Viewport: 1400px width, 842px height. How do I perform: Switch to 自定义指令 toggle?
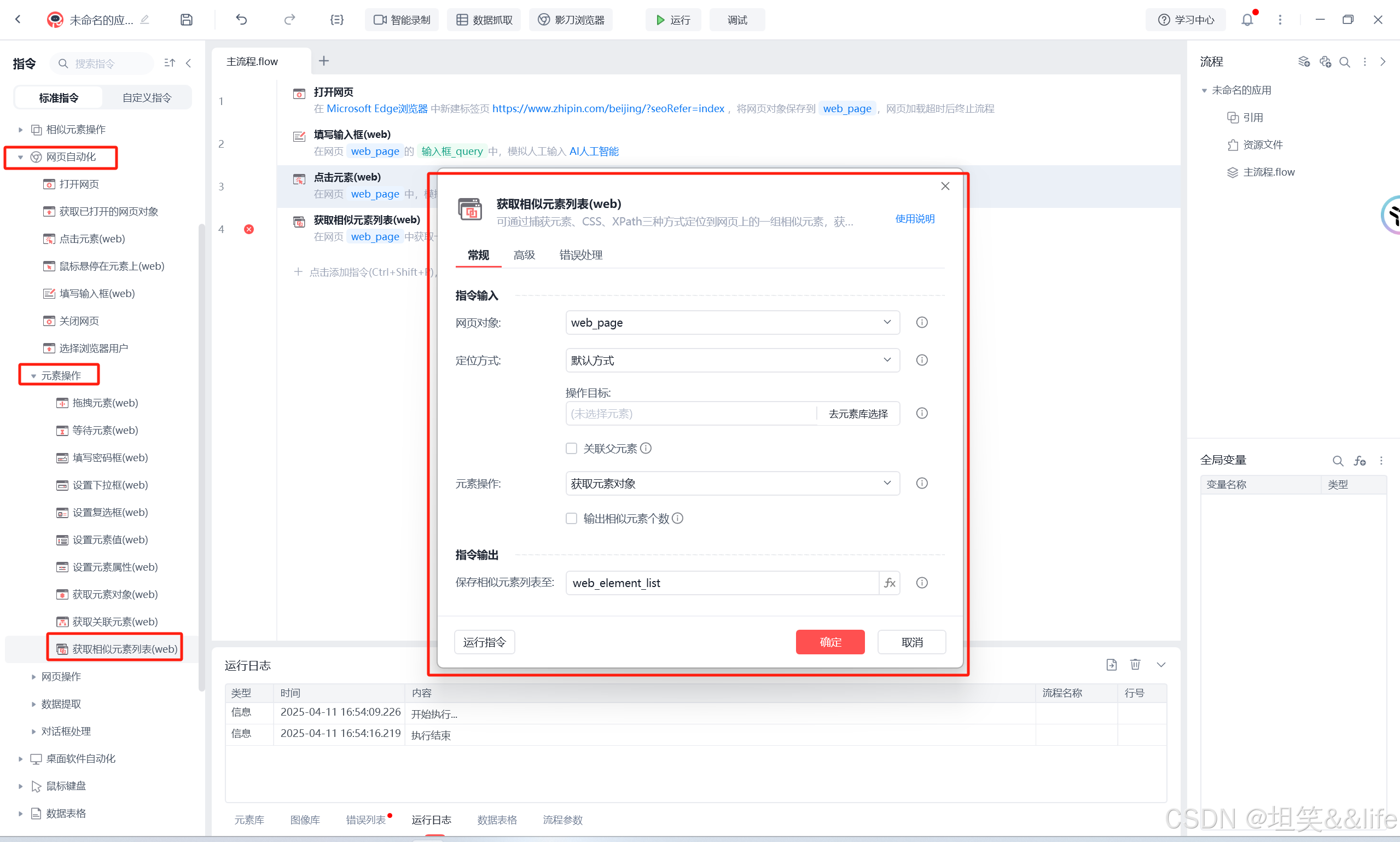pos(147,97)
